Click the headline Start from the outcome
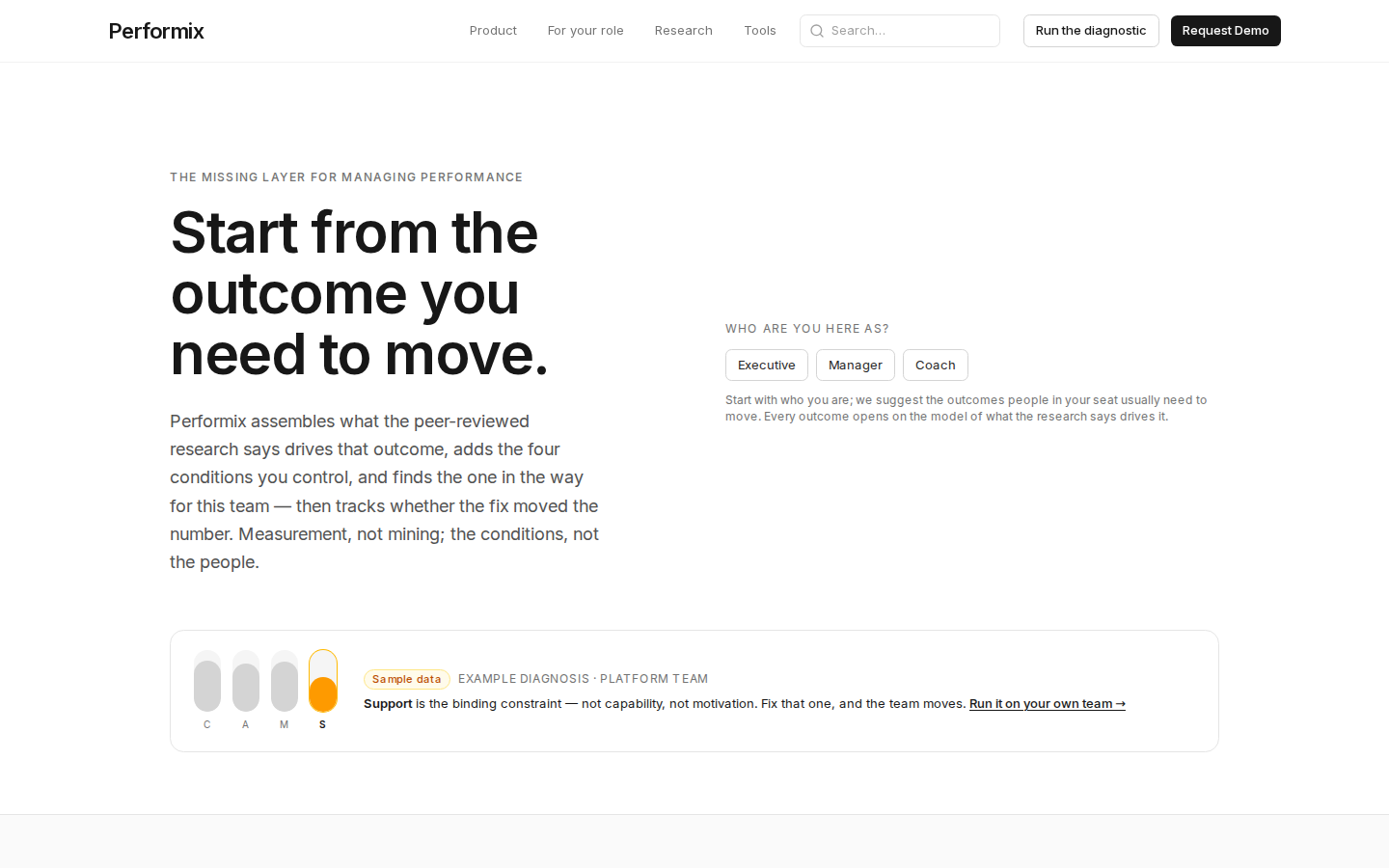Viewport: 1389px width, 868px height. [x=359, y=293]
